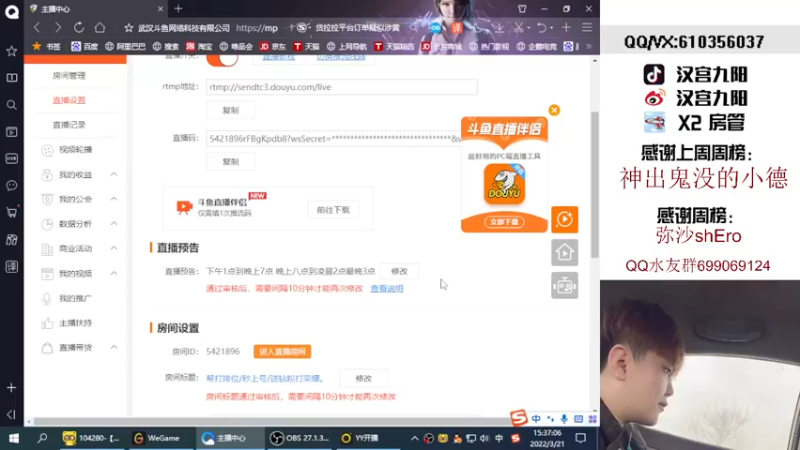
Task: Add a sidebar app with the plus icon
Action: tap(11, 388)
